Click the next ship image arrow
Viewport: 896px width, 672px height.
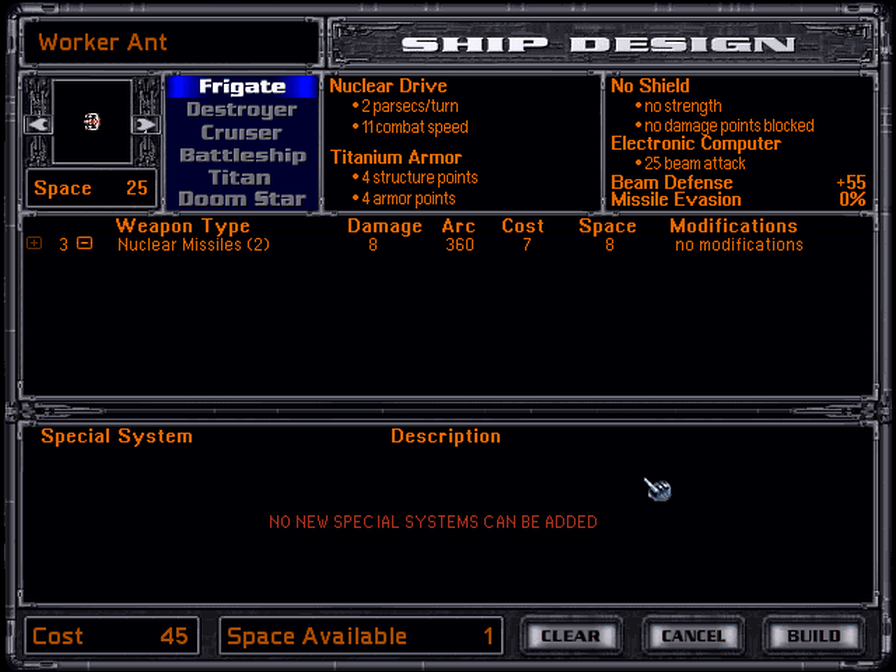tap(145, 124)
